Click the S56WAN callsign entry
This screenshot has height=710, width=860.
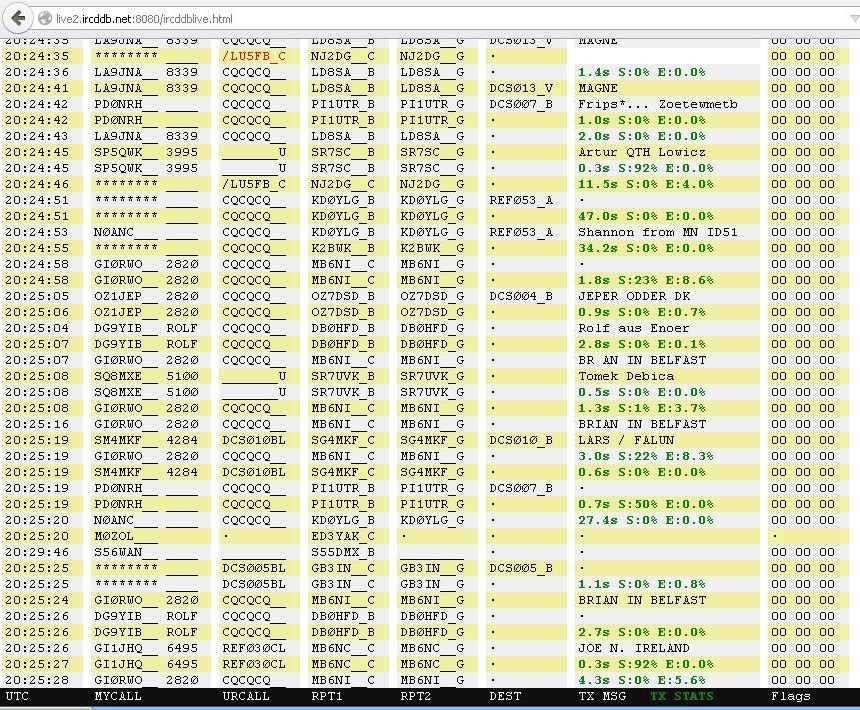pos(118,552)
